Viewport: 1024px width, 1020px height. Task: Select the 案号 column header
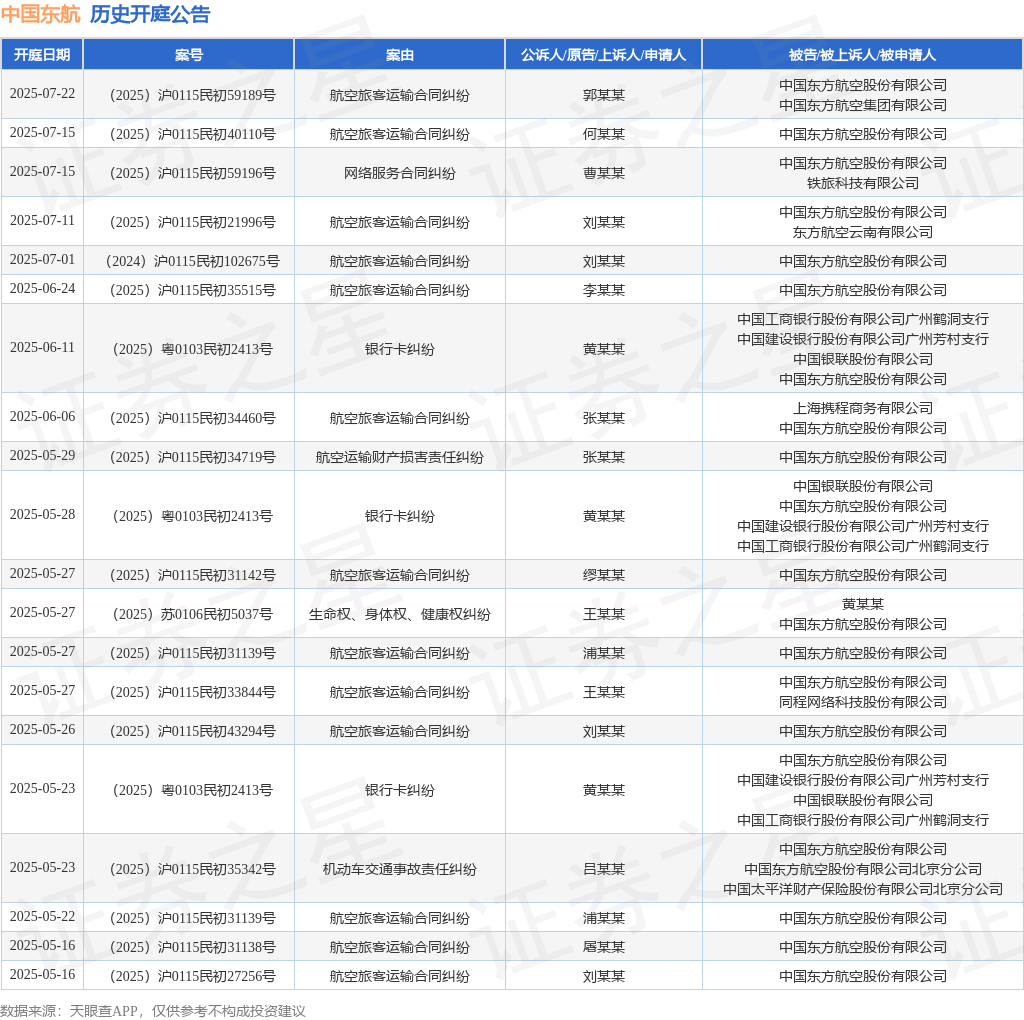[189, 55]
